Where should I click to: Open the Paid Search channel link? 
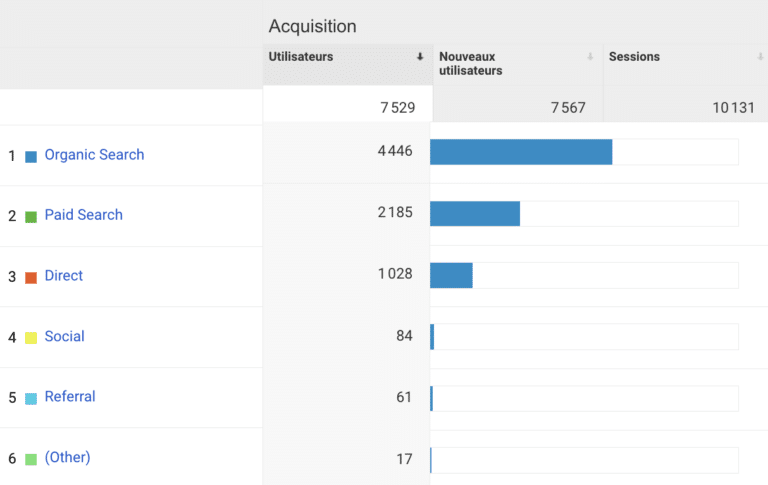coord(84,215)
